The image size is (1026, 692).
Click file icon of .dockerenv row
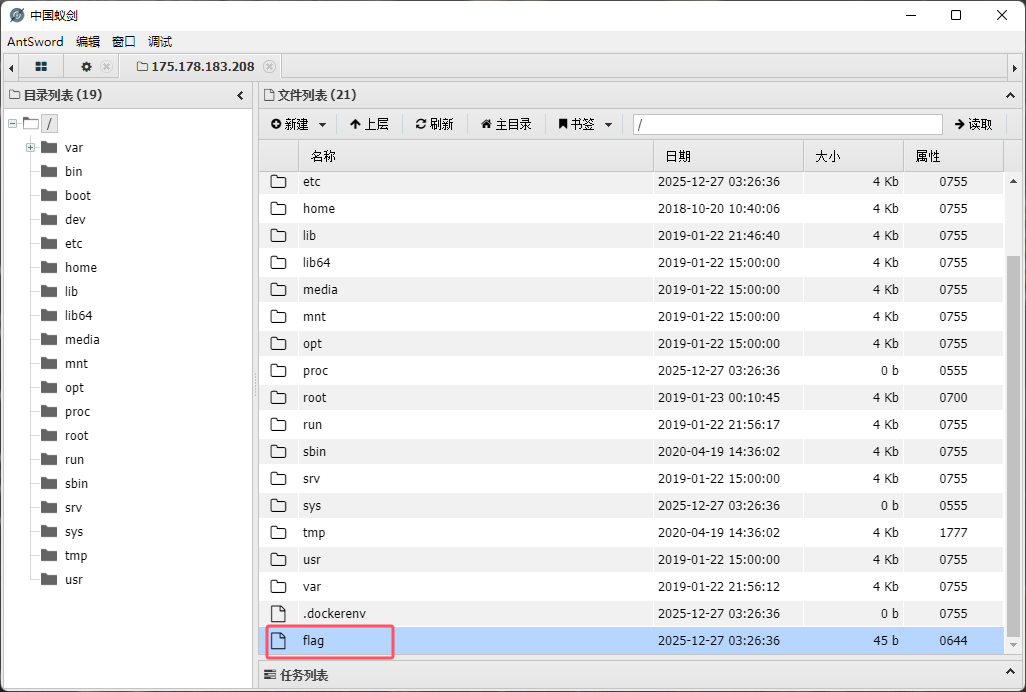pos(279,614)
